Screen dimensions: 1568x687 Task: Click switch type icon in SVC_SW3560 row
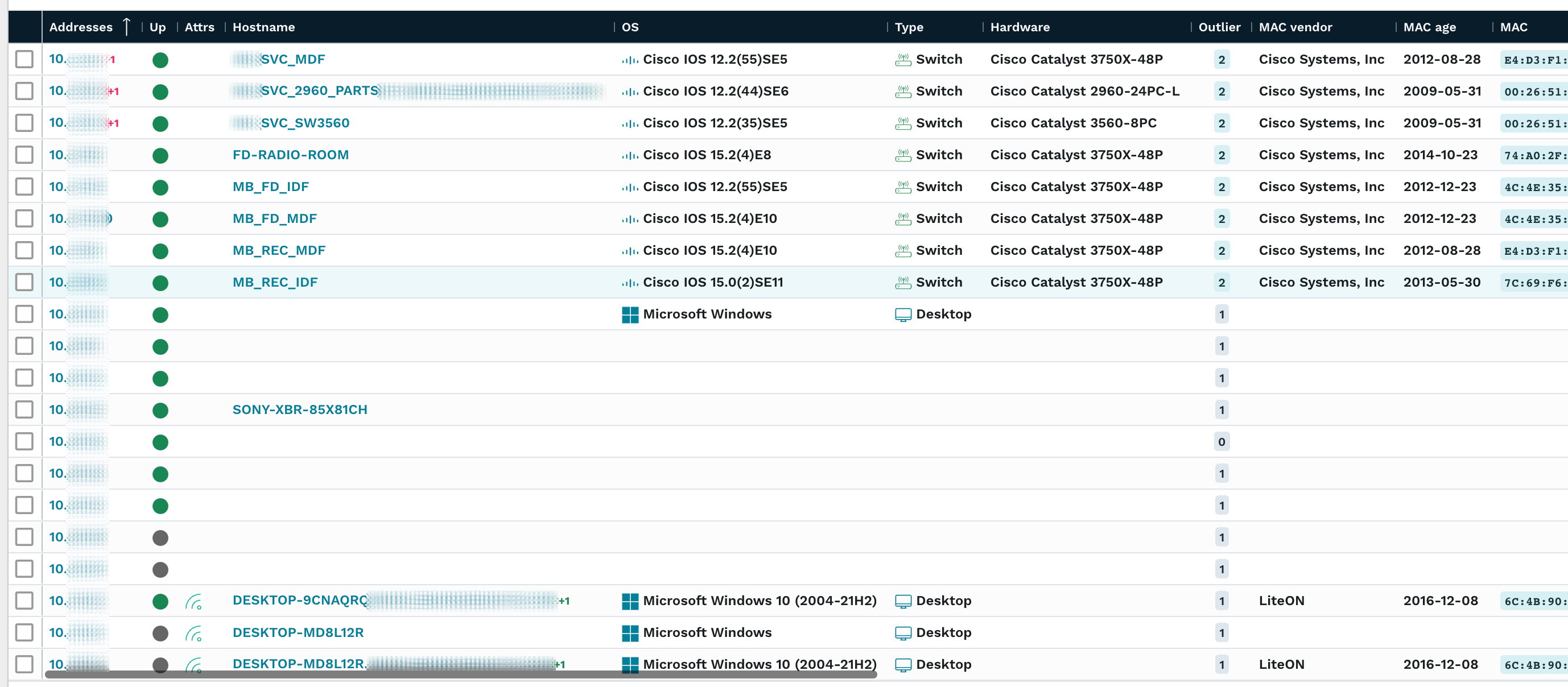coord(903,123)
